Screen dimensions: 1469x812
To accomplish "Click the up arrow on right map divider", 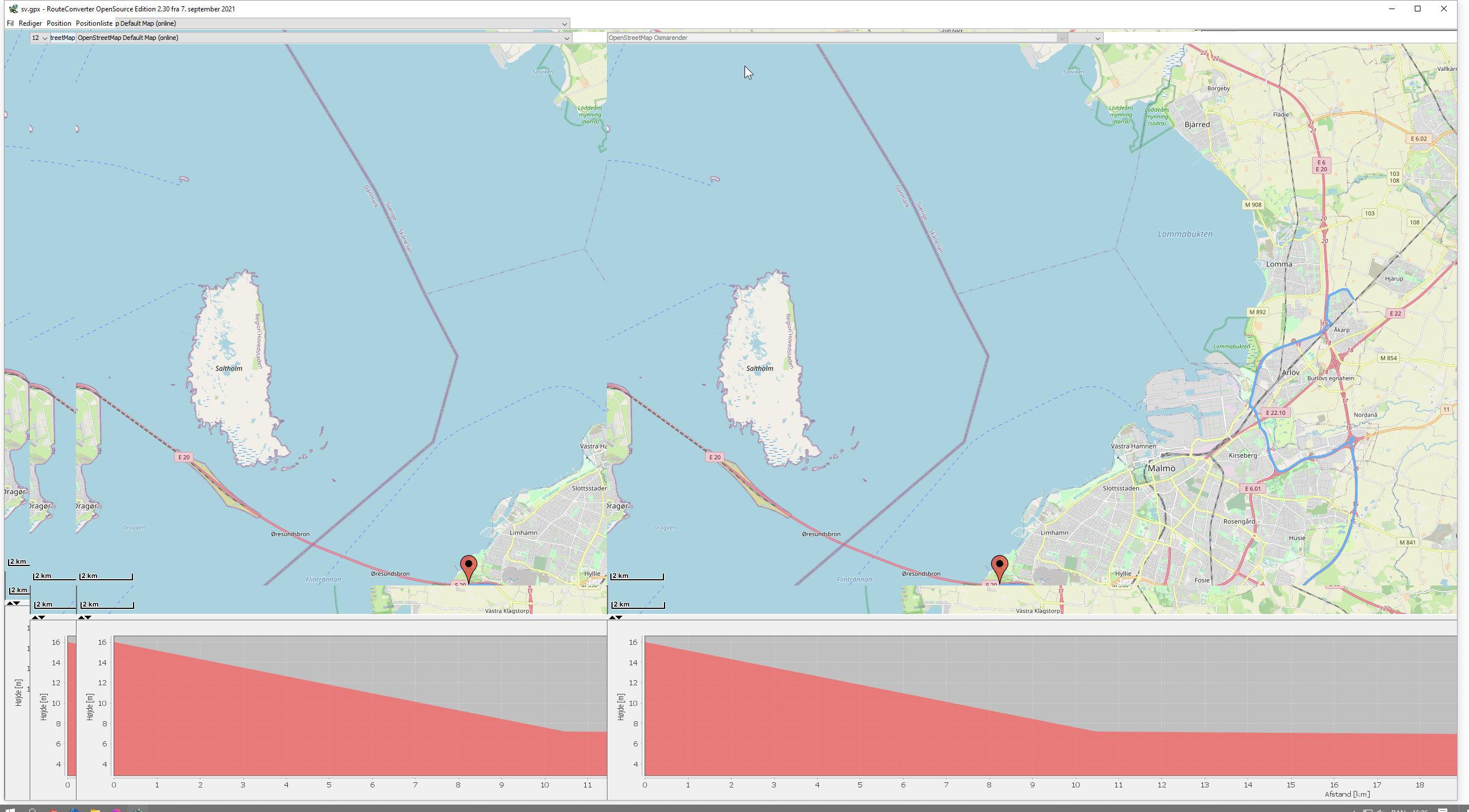I will 612,617.
